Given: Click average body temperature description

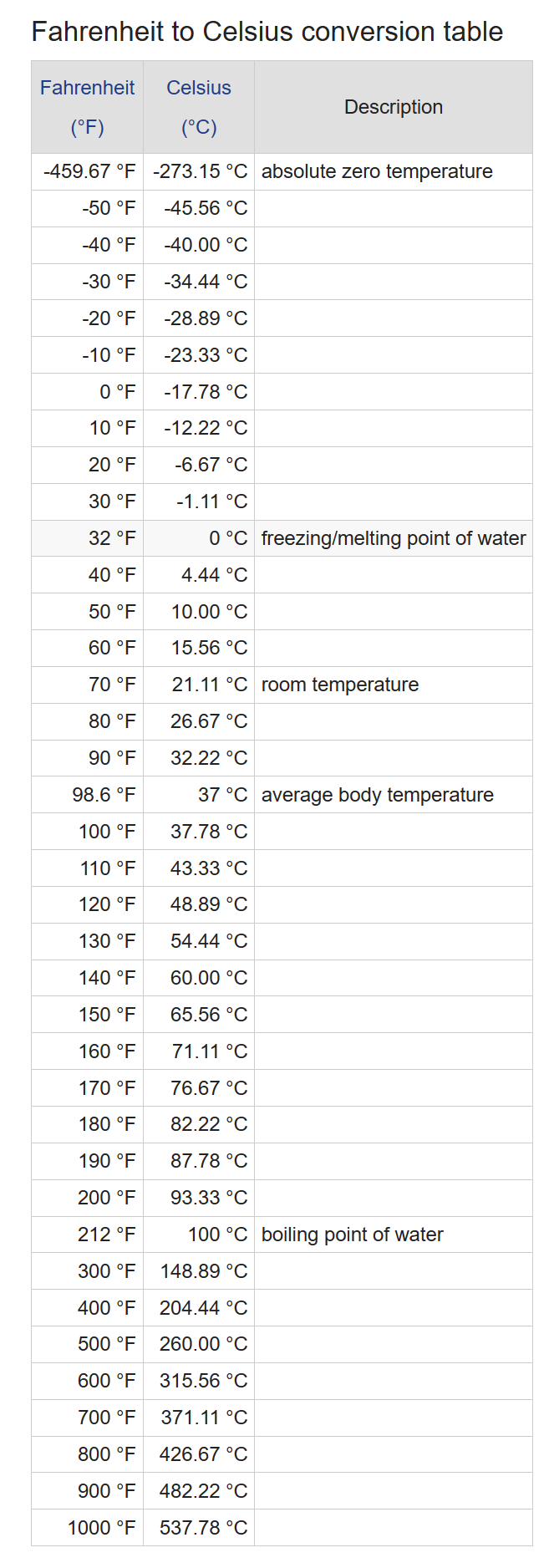Looking at the screenshot, I should [378, 795].
